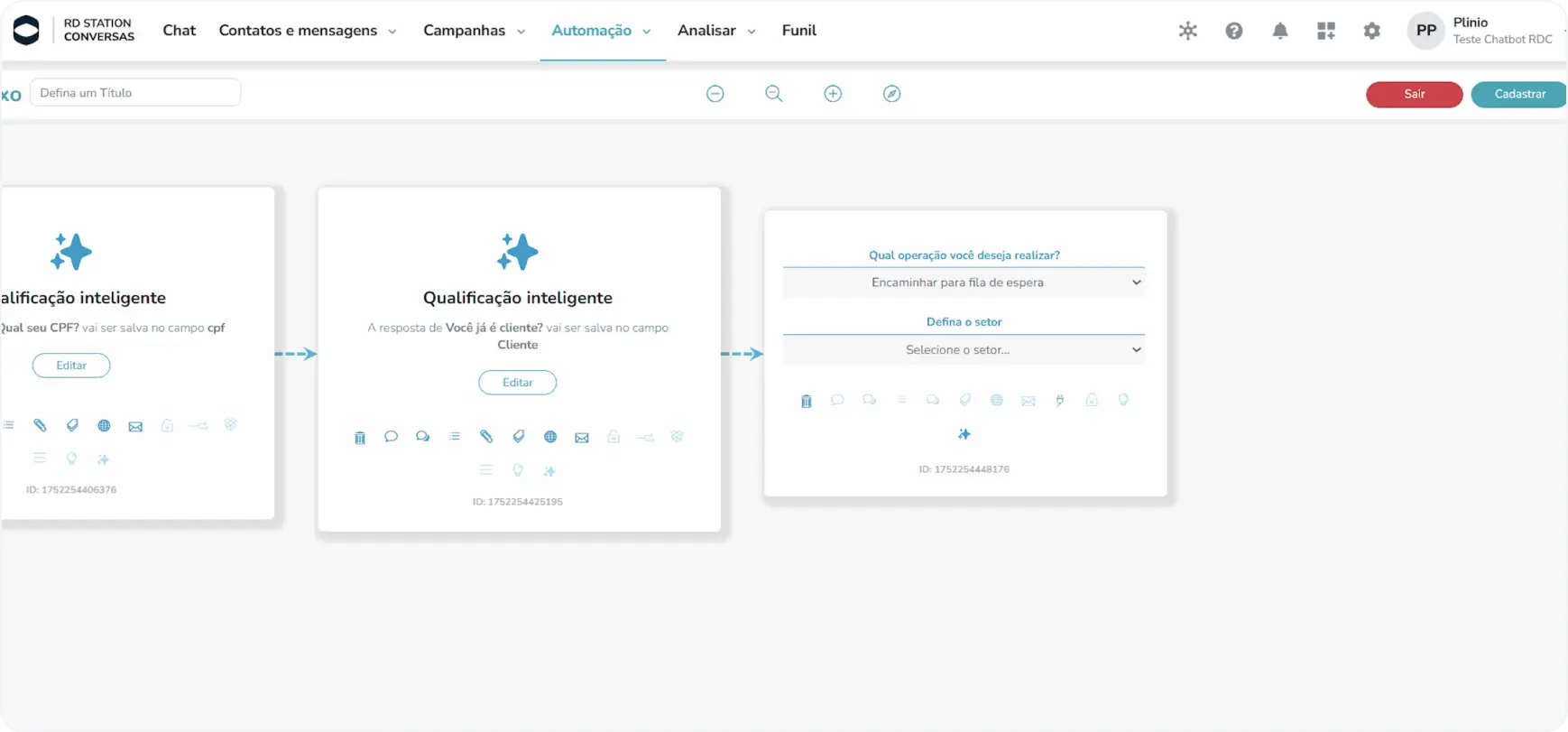This screenshot has width=1568, height=732.
Task: Expand the Analisar menu
Action: (x=717, y=31)
